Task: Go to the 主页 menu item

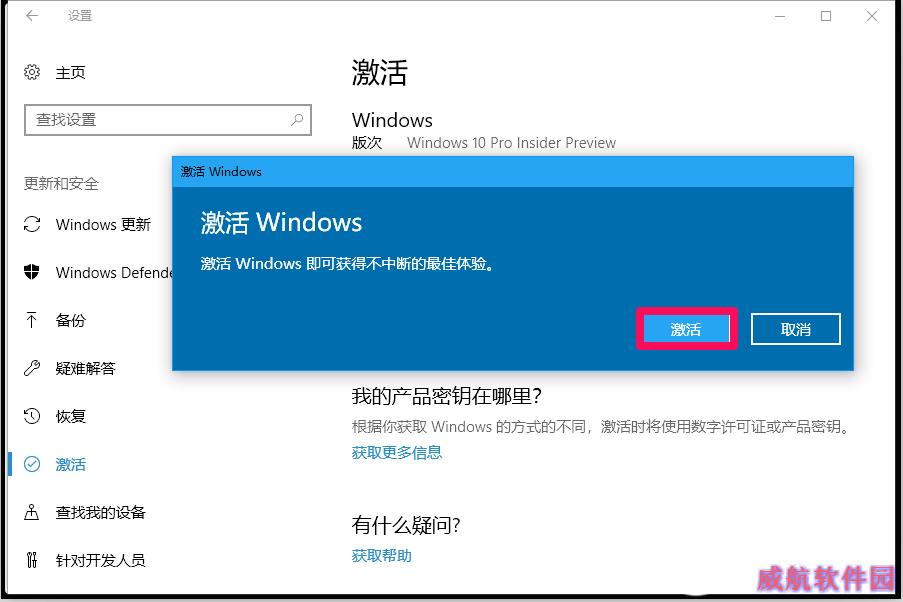Action: (70, 73)
